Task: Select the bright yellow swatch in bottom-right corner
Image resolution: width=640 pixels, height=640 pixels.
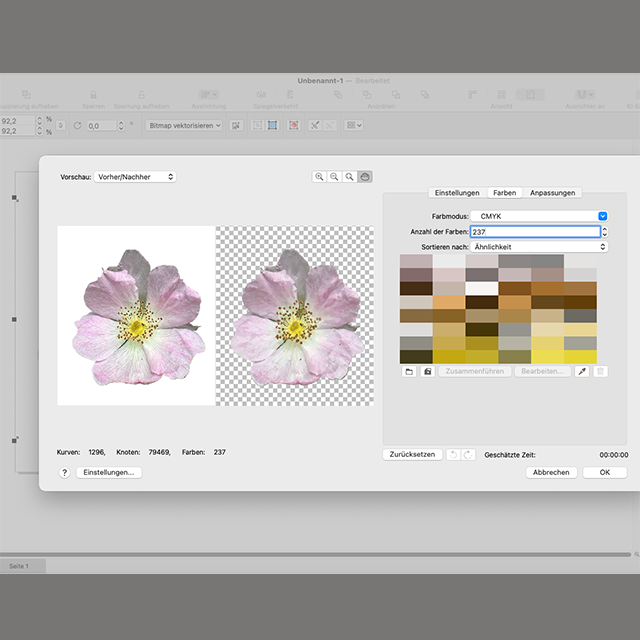Action: (580, 357)
